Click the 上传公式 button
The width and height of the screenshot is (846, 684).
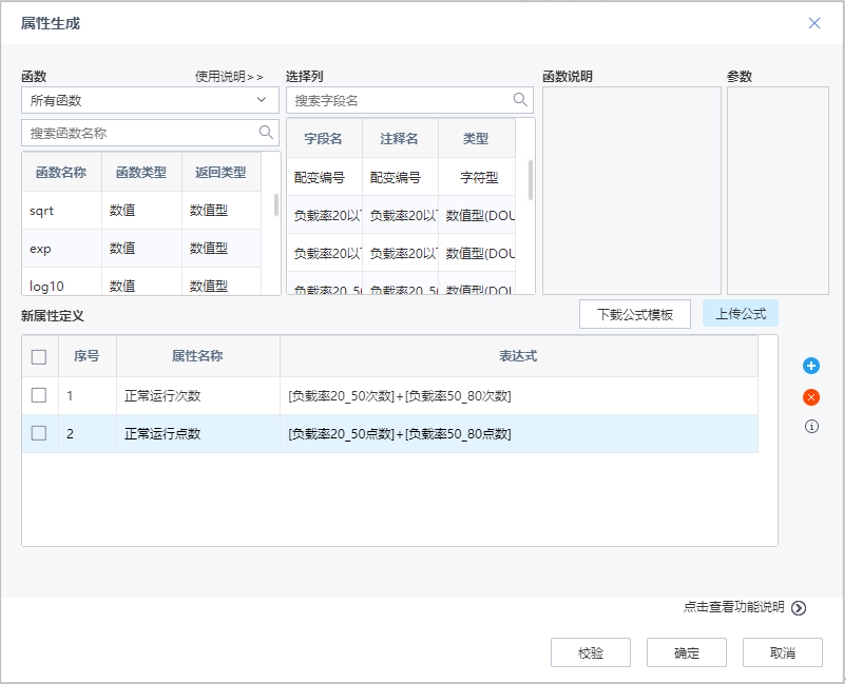coord(740,313)
